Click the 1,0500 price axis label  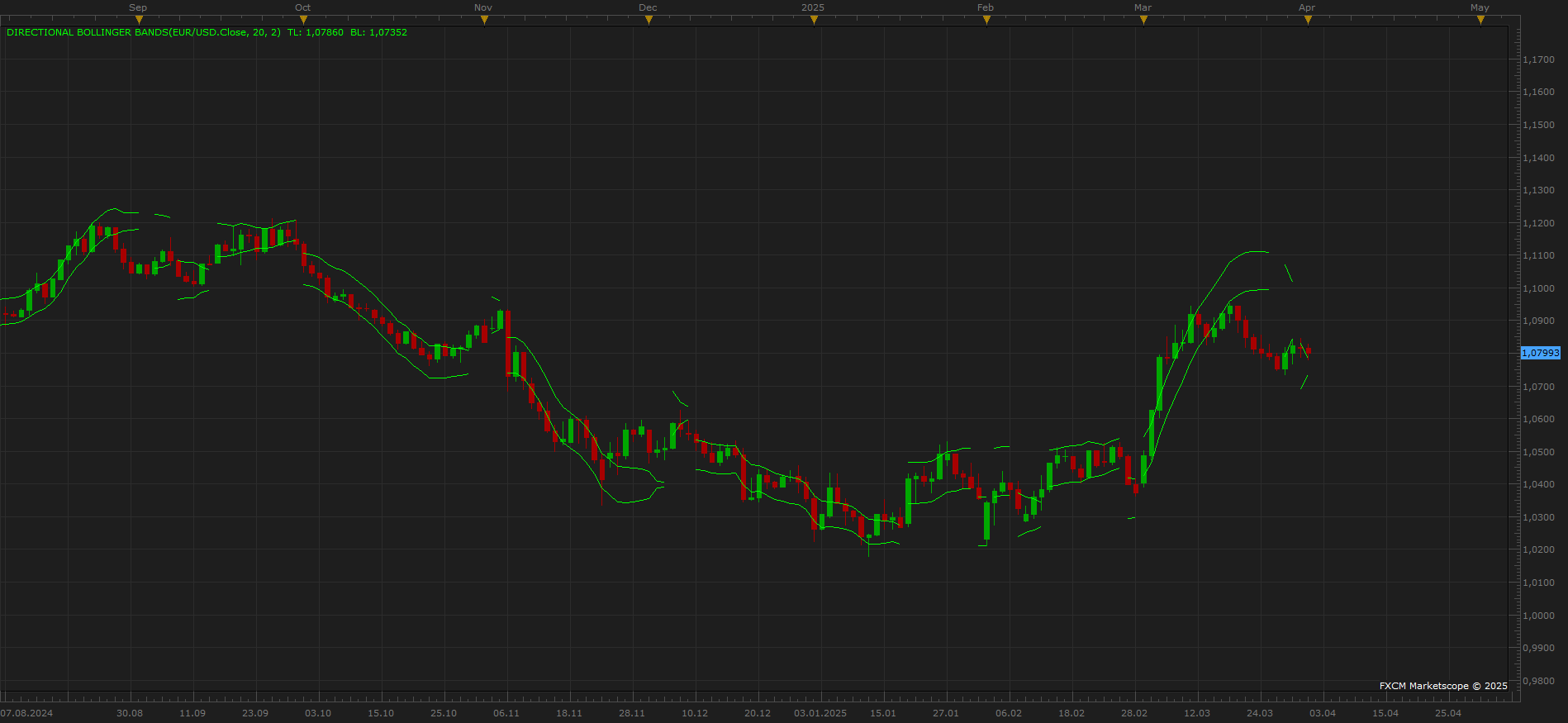[x=1539, y=452]
